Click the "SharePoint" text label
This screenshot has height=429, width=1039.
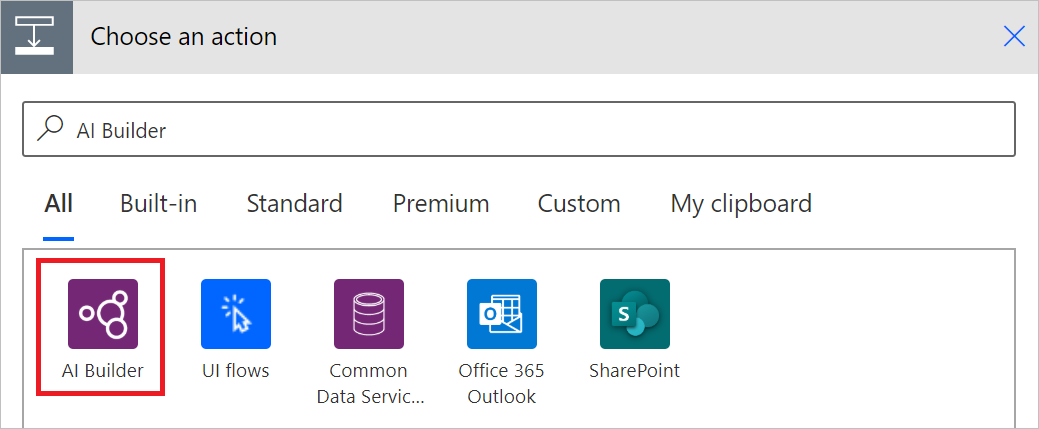point(634,371)
